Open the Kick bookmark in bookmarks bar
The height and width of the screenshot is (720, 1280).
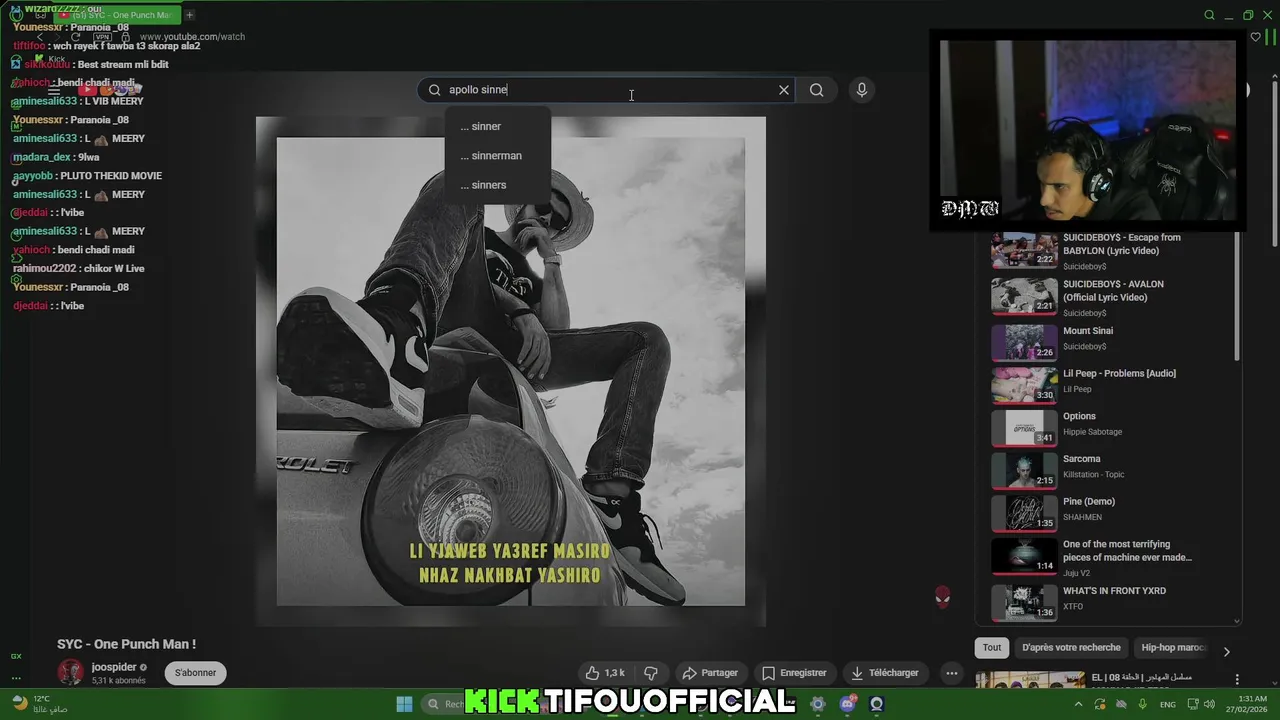point(48,60)
